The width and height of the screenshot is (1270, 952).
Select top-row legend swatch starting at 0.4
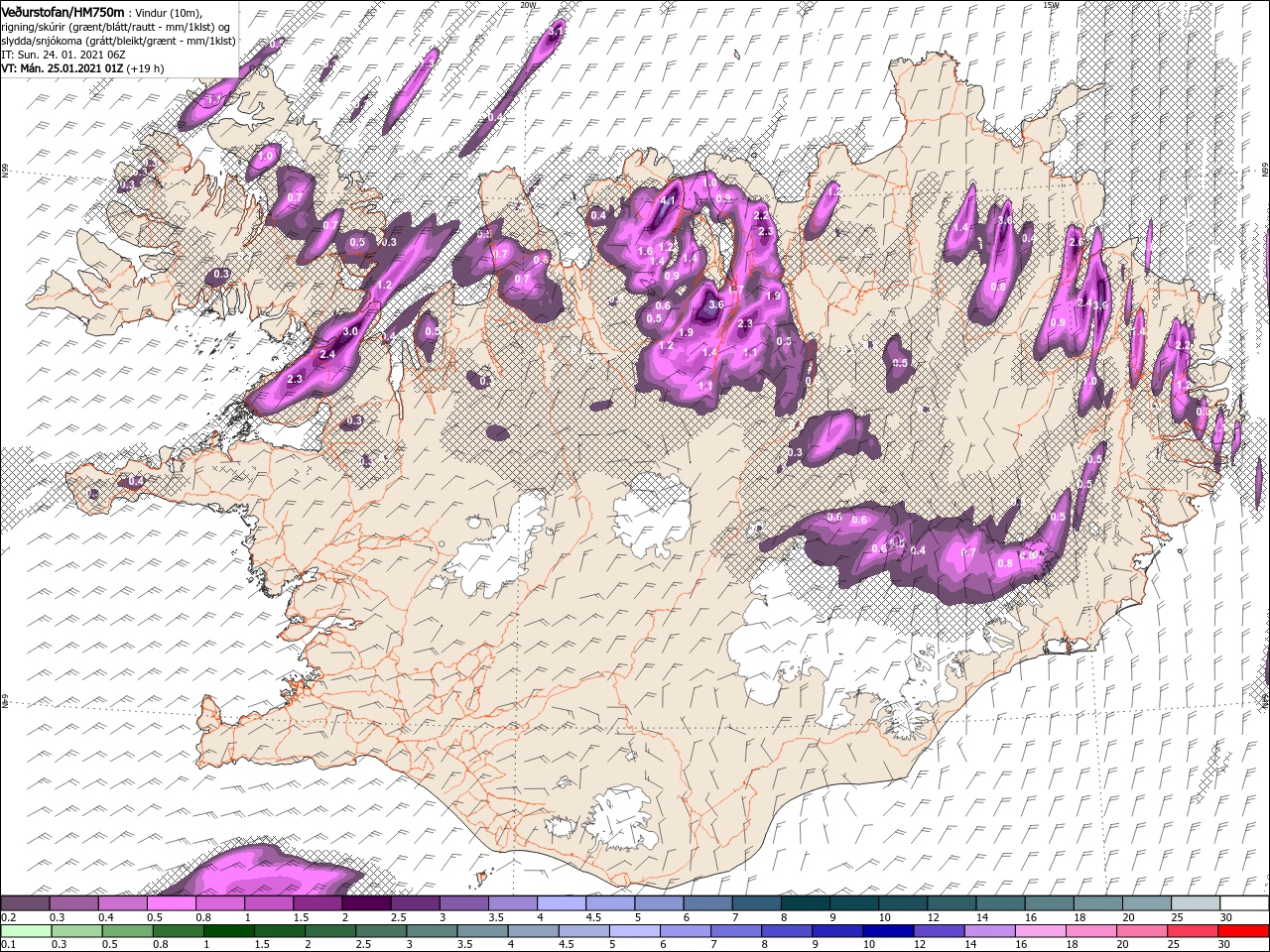[x=122, y=903]
